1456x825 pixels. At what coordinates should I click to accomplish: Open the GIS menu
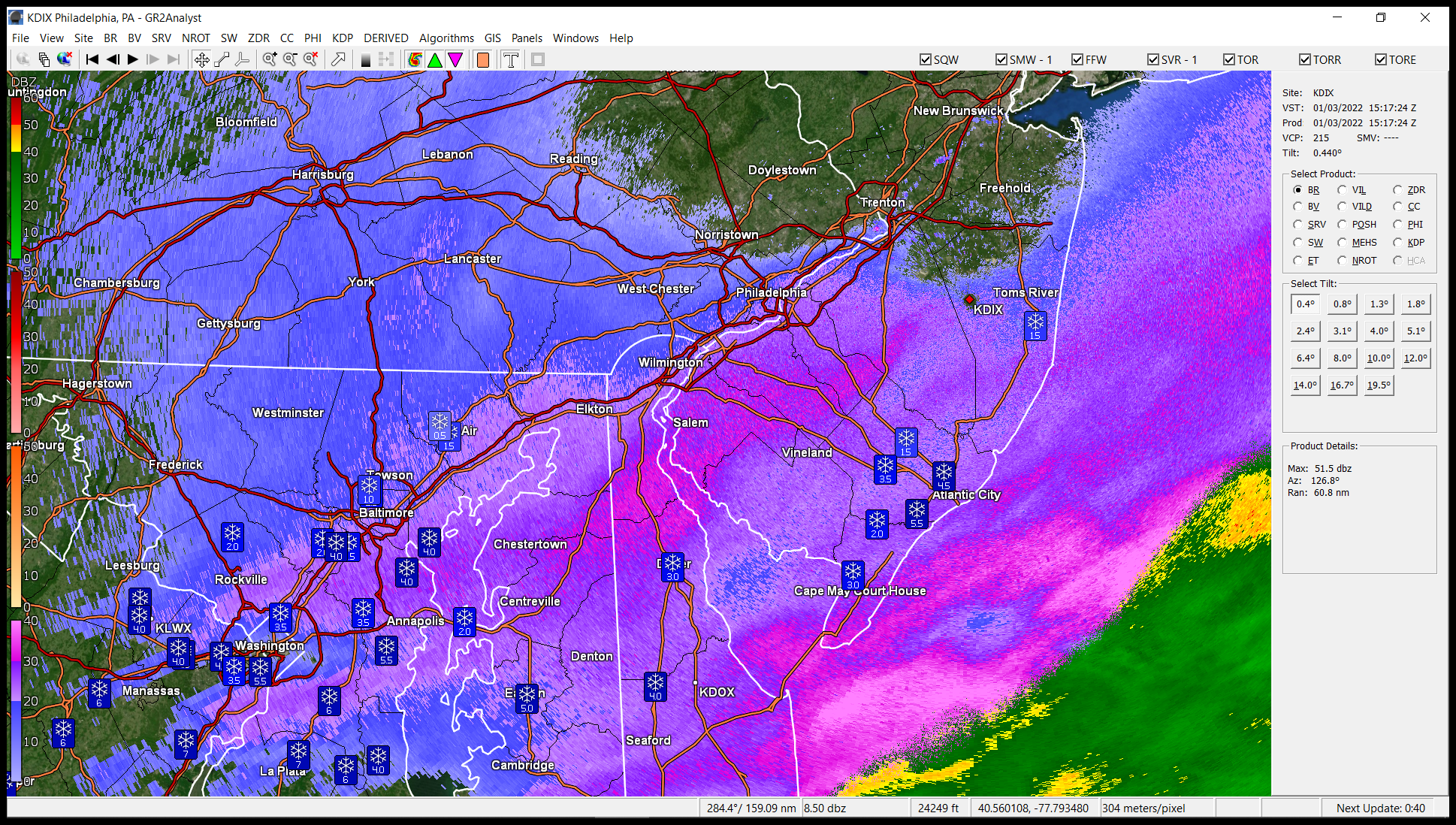coord(493,38)
